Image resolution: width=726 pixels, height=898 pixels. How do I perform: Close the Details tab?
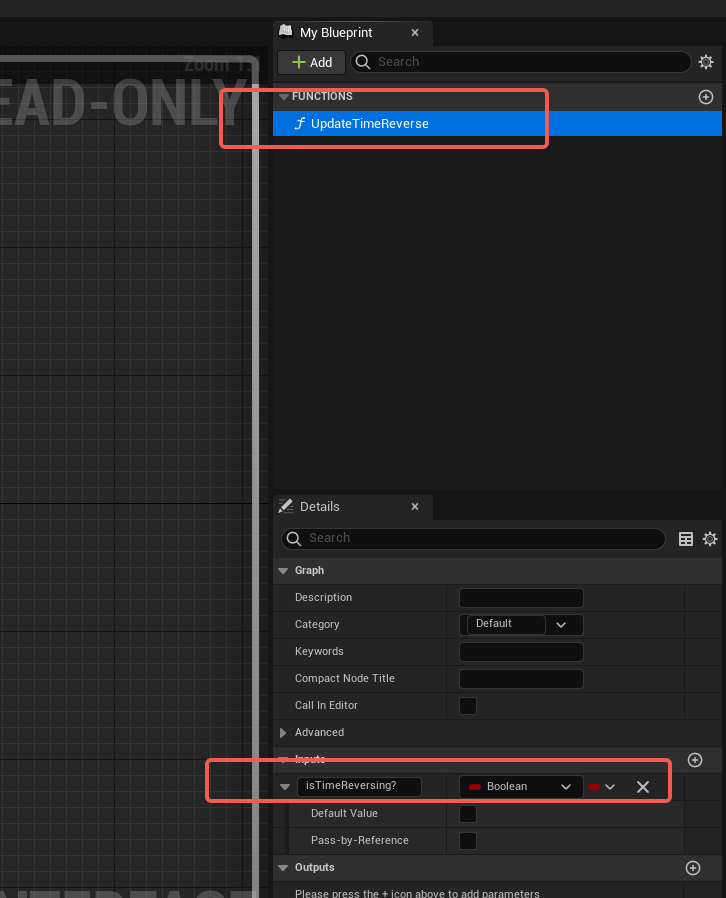click(x=415, y=507)
